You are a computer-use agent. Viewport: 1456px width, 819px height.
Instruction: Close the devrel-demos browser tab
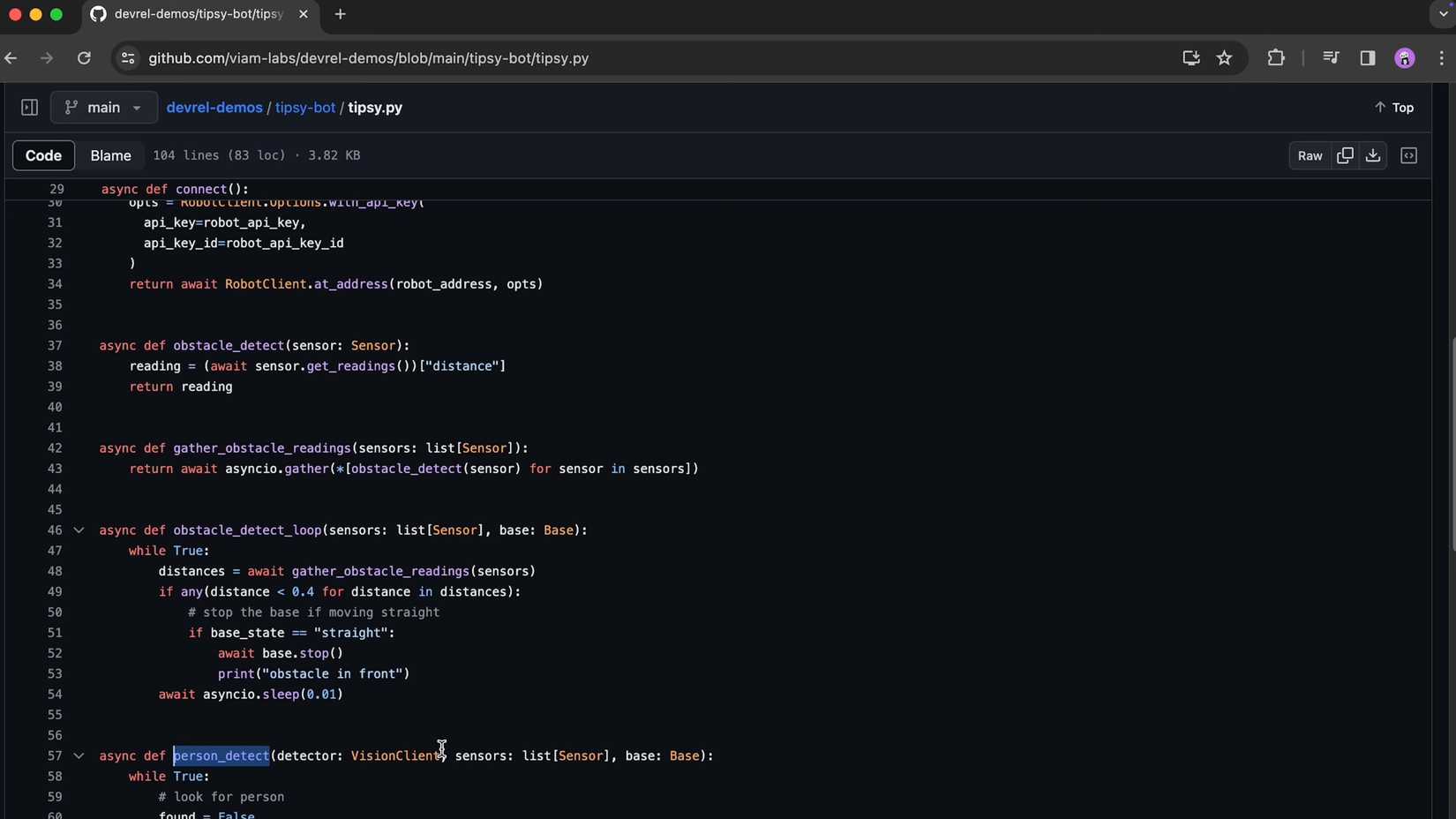pos(303,14)
